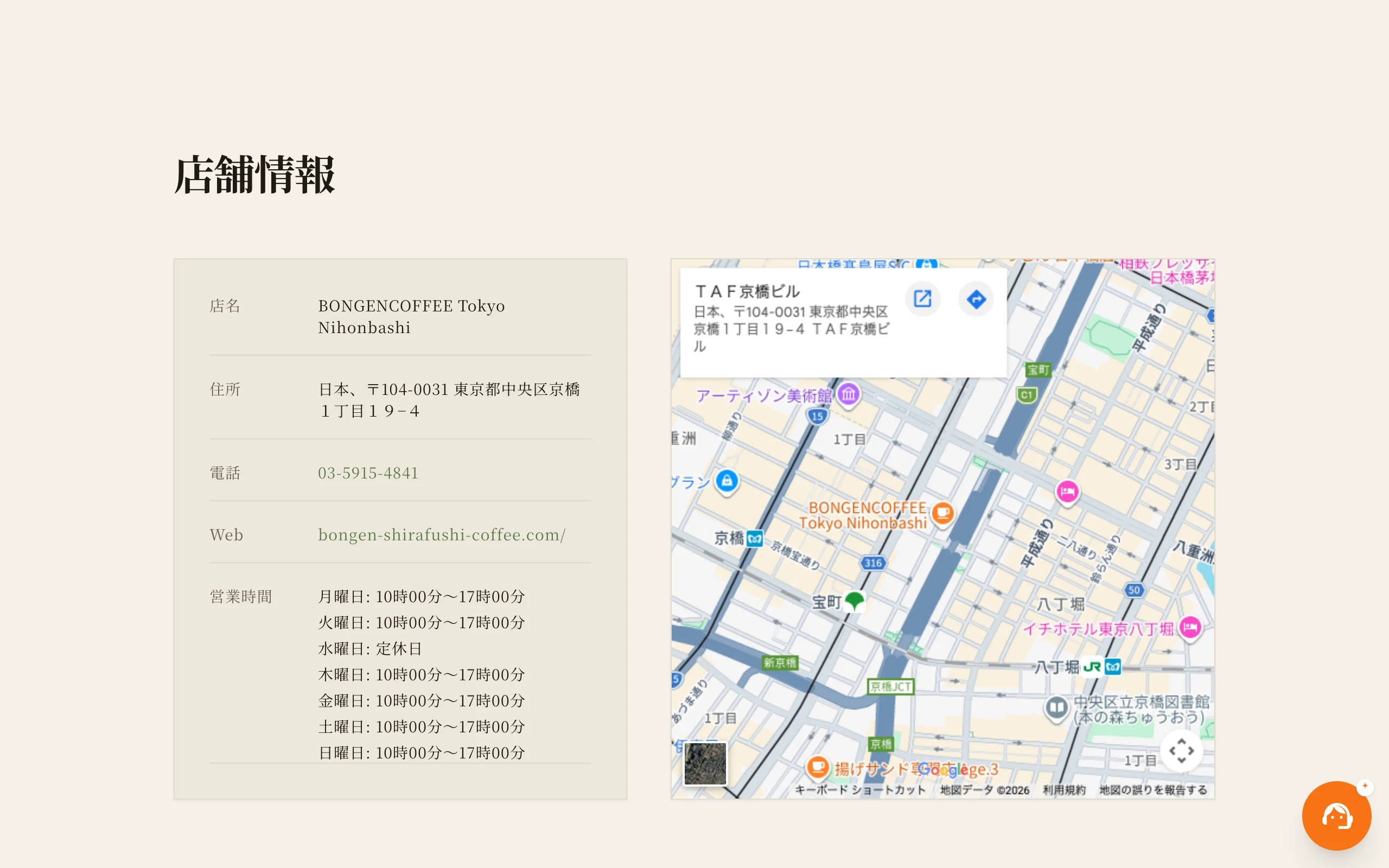Screen dimensions: 1389x868
Task: Open the 利用規約 map terms link
Action: pos(1064,790)
